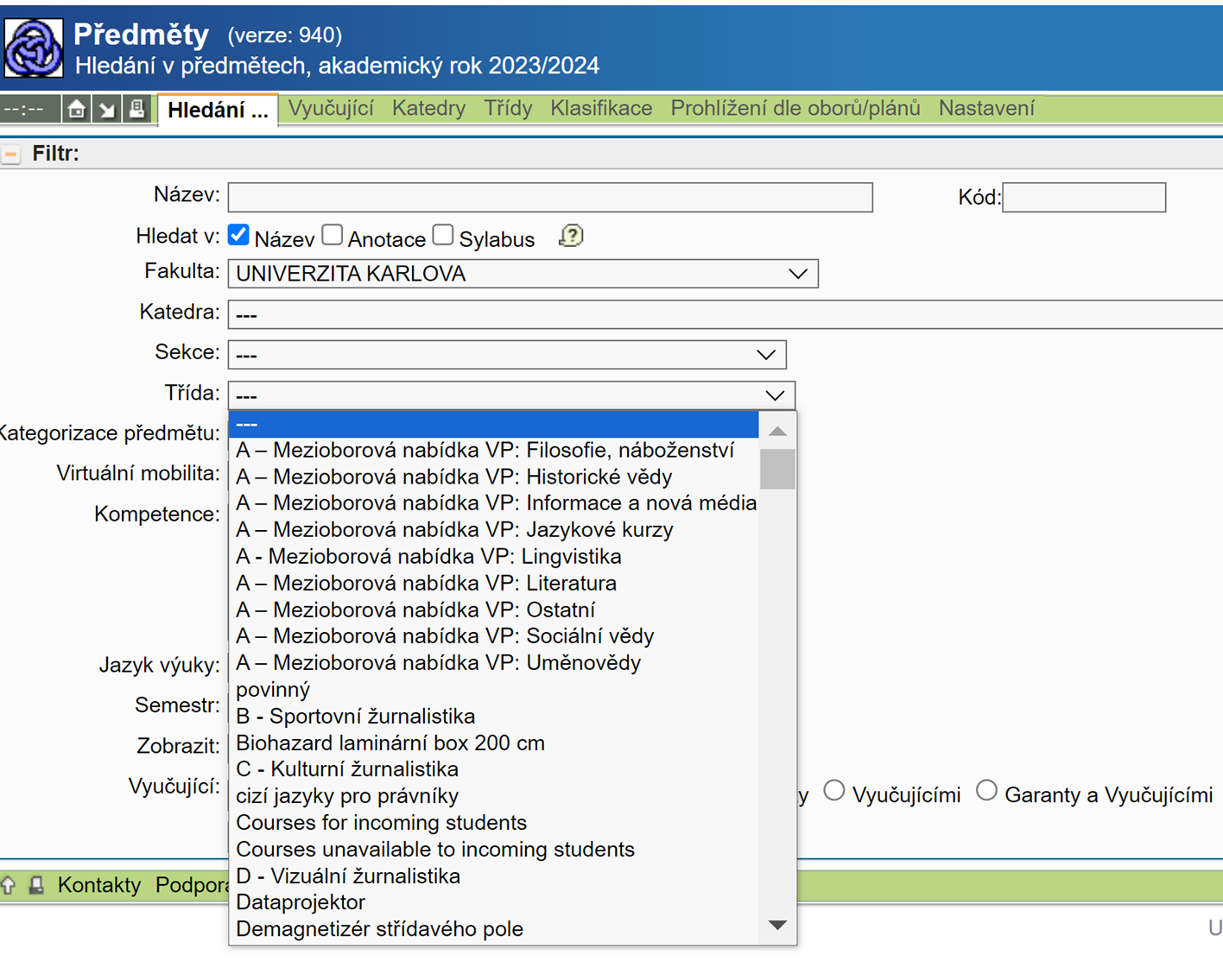
Task: Select the Vyučujícími radio button
Action: point(833,791)
